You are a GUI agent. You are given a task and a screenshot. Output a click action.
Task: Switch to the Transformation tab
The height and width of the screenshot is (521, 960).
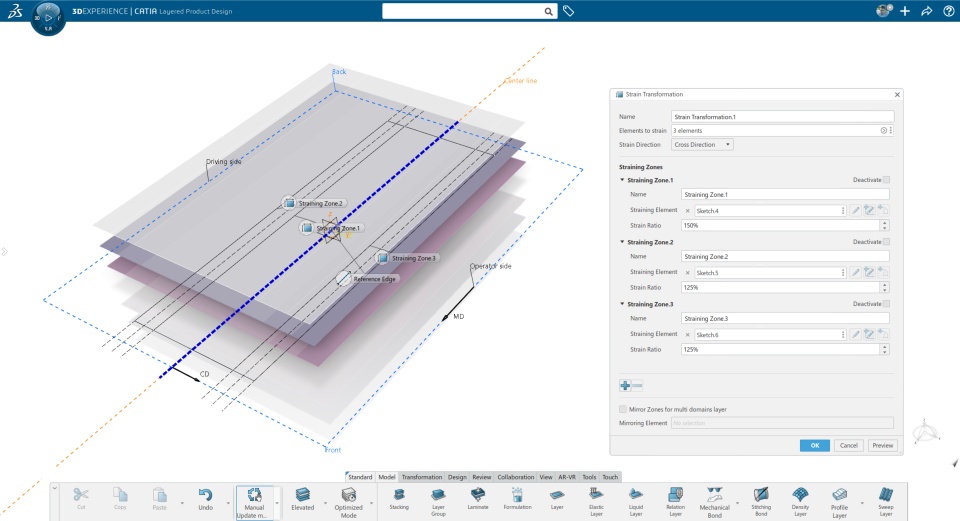click(421, 477)
